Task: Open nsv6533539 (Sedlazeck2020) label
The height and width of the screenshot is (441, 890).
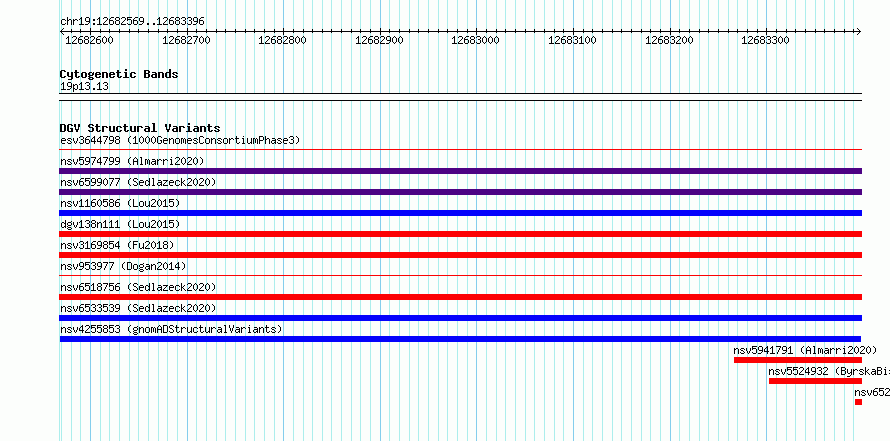Action: (138, 308)
